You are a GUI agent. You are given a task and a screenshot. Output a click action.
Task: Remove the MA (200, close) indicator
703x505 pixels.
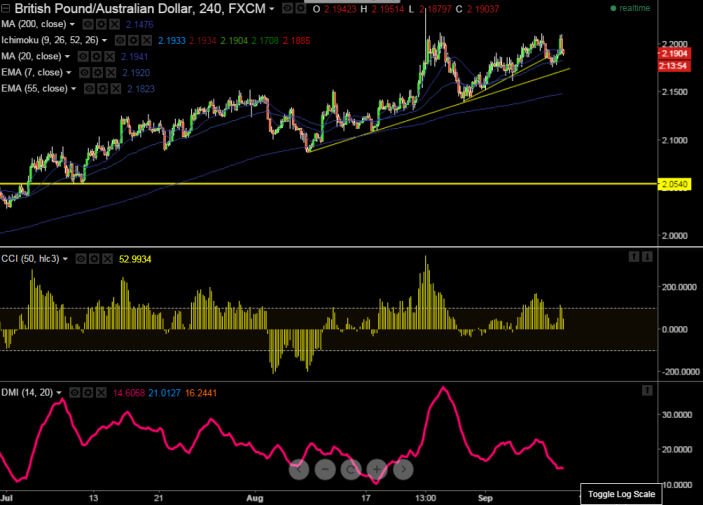(115, 24)
